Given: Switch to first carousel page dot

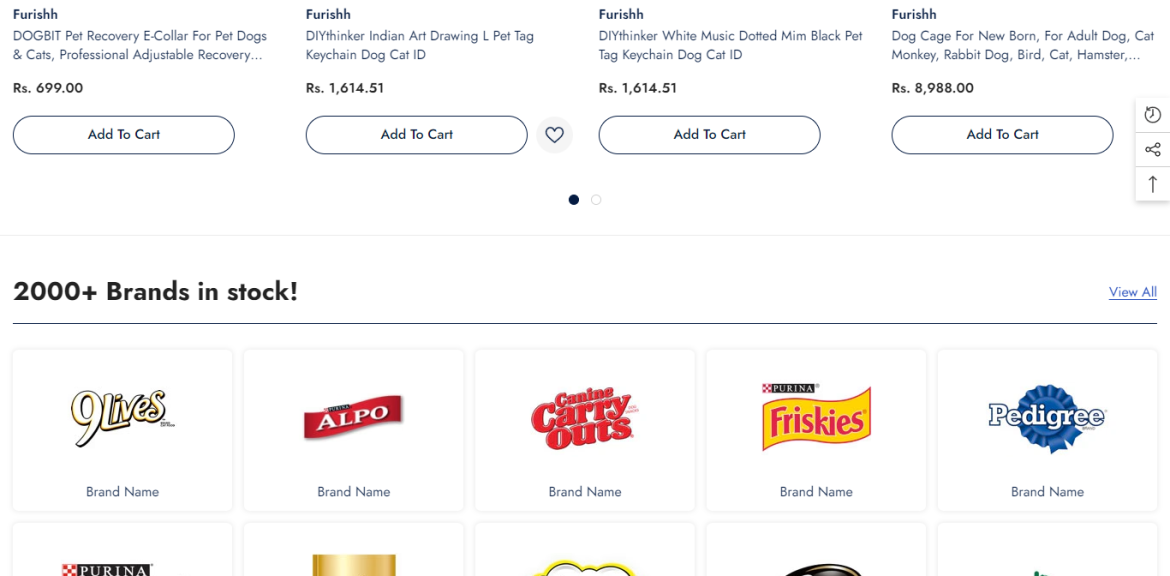Looking at the screenshot, I should tap(574, 199).
